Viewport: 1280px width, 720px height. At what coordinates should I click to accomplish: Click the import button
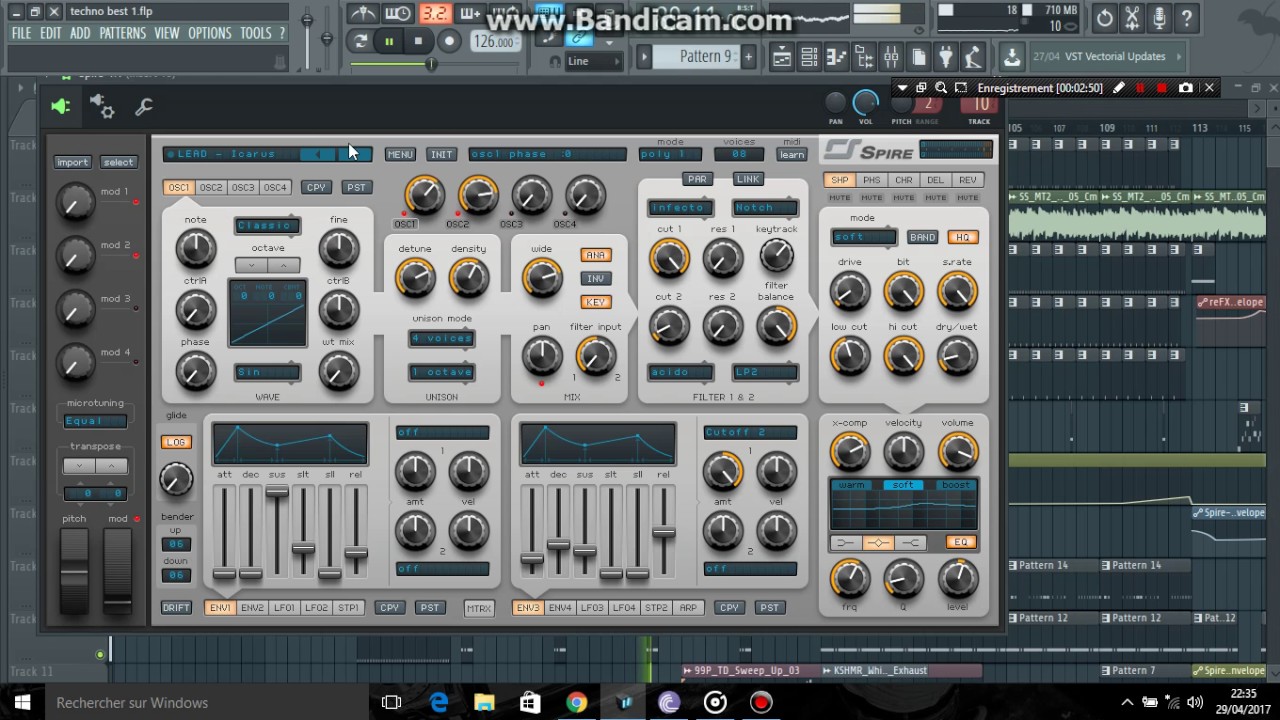[x=72, y=162]
